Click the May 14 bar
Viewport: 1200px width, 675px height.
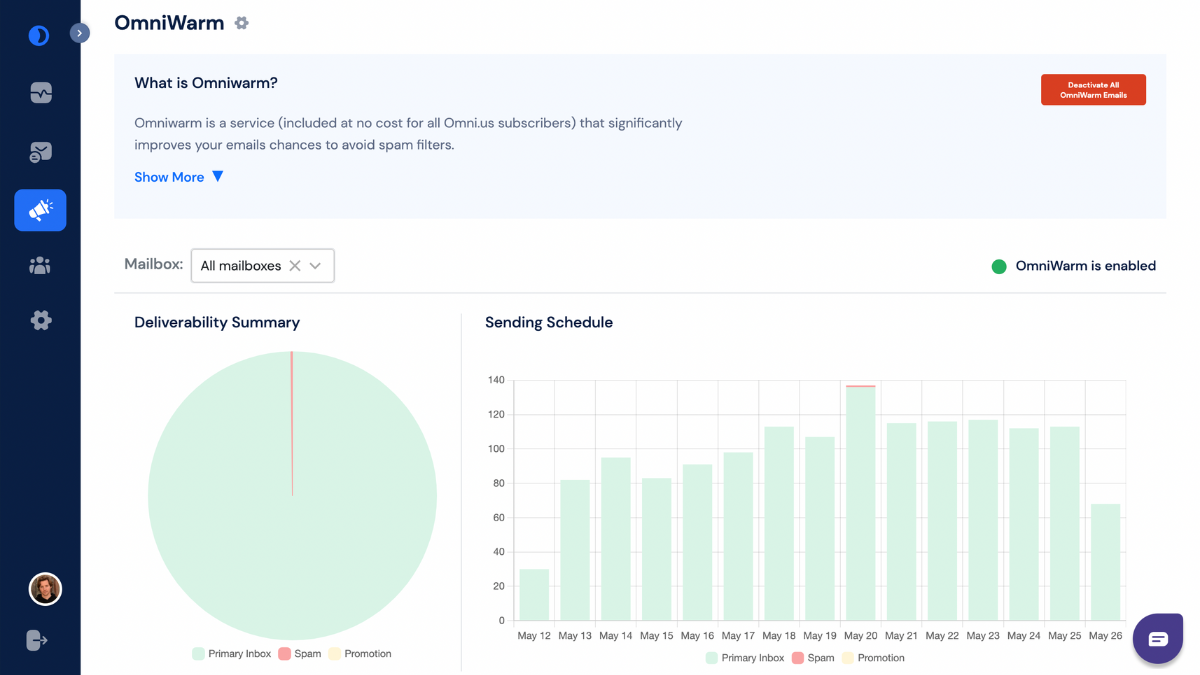click(x=616, y=539)
